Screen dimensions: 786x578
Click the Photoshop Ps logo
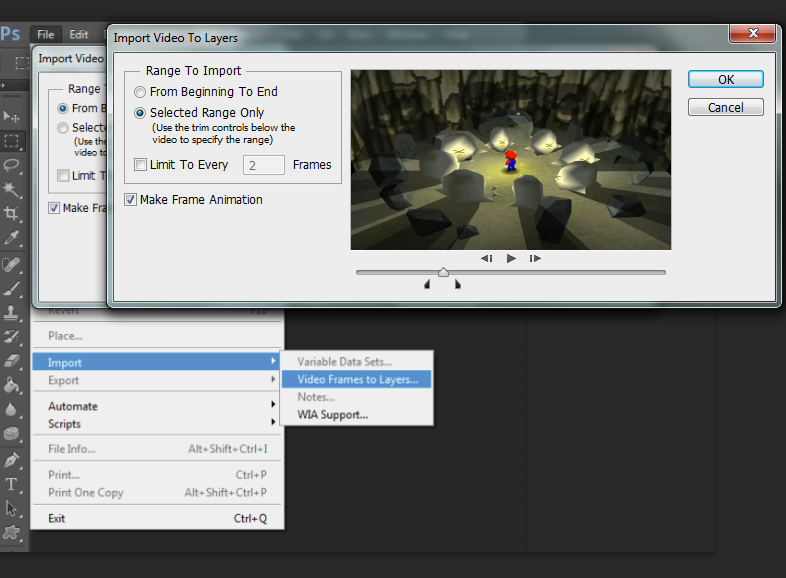tap(10, 34)
